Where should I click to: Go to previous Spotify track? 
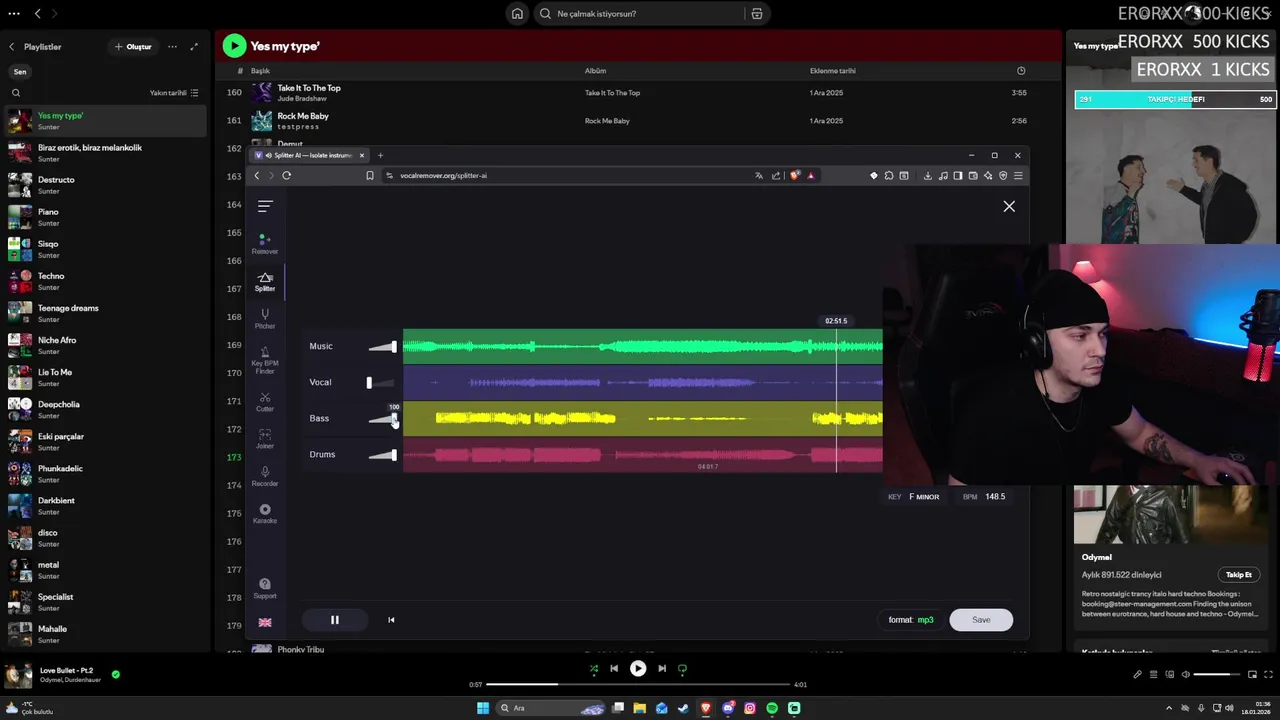(614, 669)
